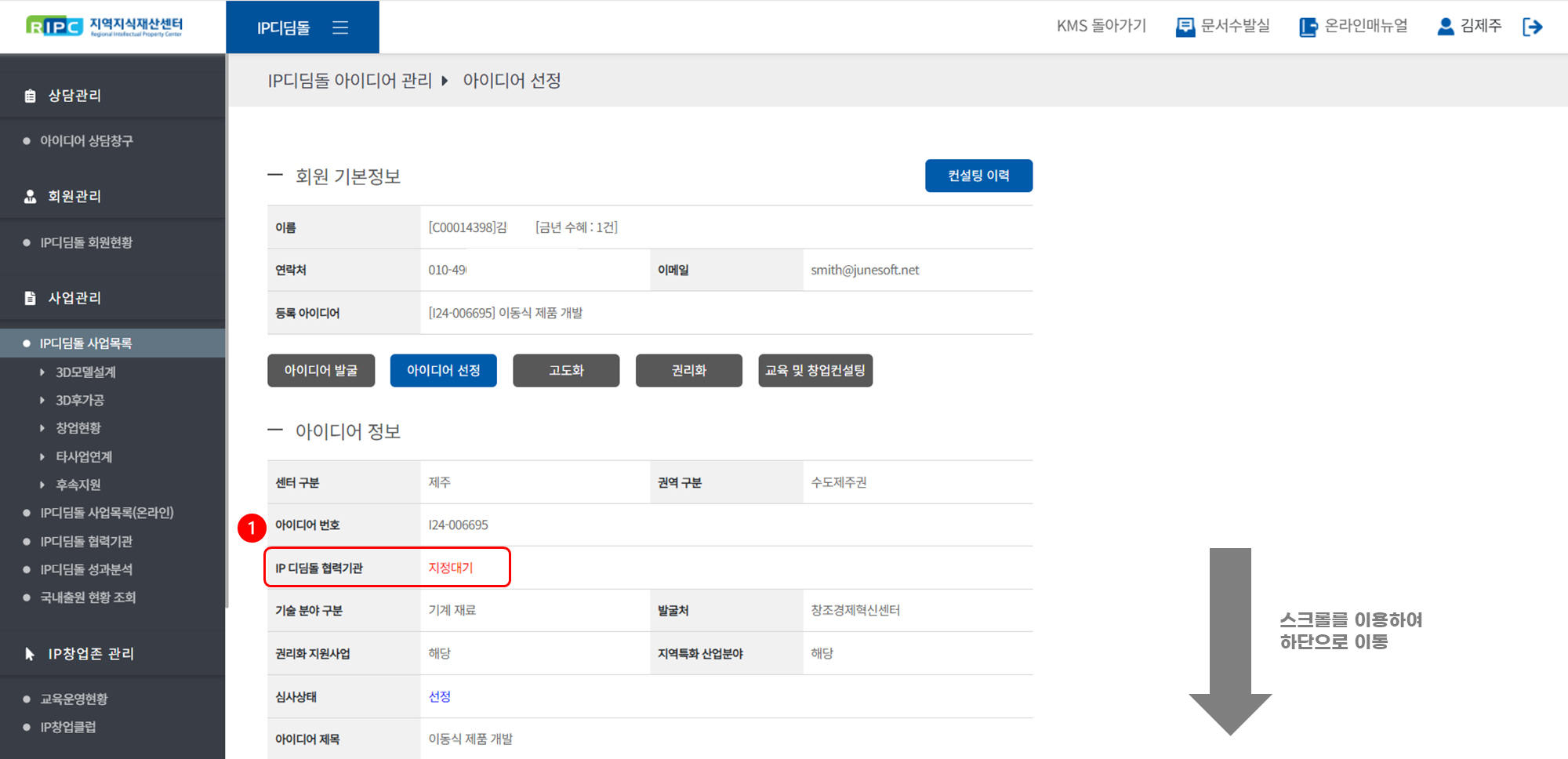Image resolution: width=1568 pixels, height=759 pixels.
Task: Expand the 창업현황 submenu arrow
Action: pyautogui.click(x=42, y=428)
